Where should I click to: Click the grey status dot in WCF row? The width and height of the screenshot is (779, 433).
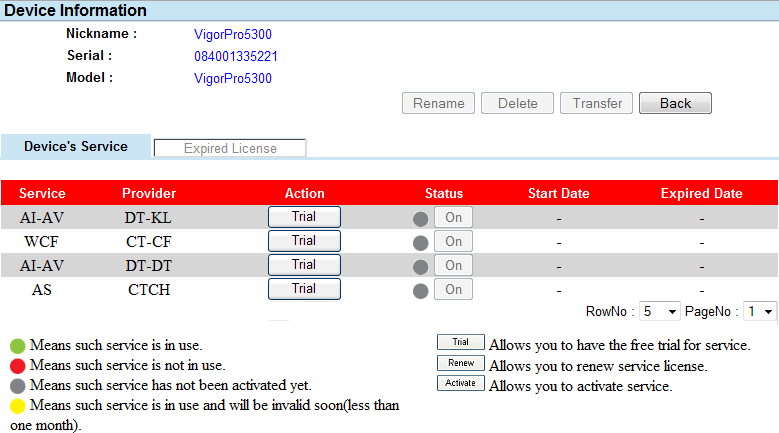(x=420, y=243)
